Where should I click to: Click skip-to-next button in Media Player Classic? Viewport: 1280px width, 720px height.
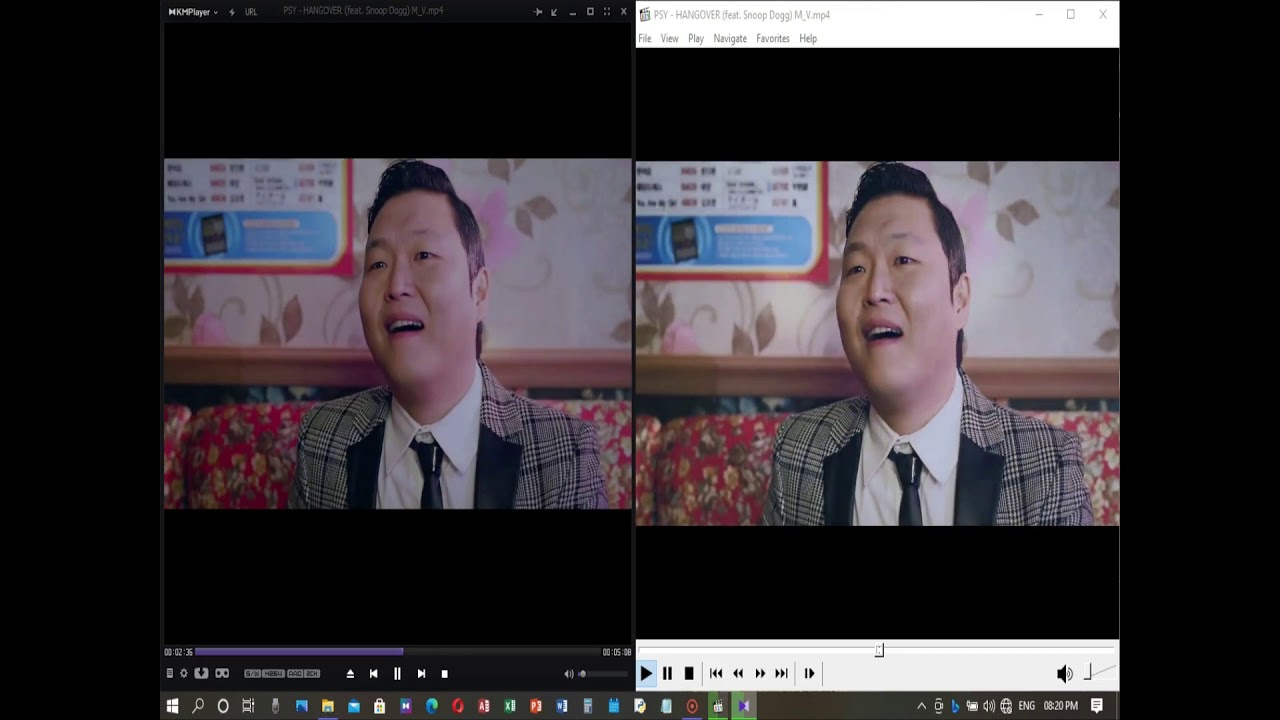coord(782,674)
